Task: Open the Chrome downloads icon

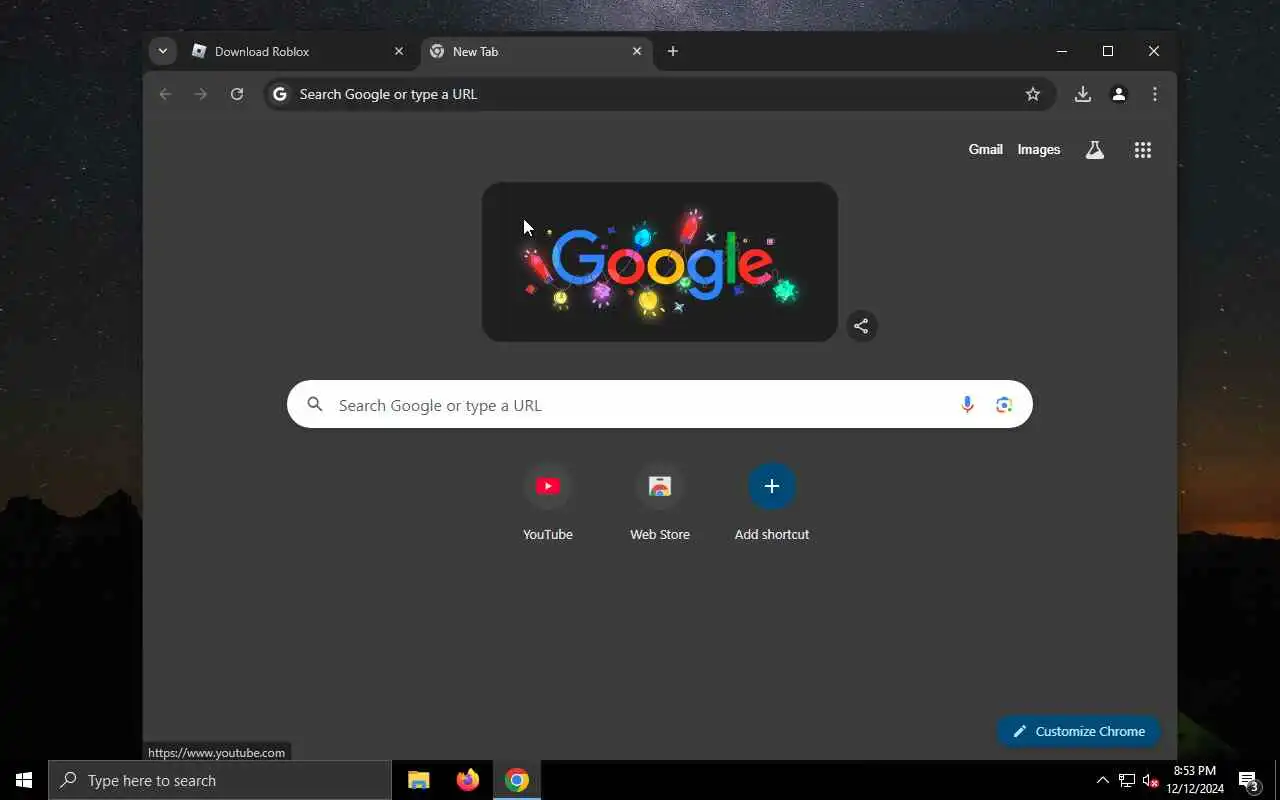Action: (1082, 94)
